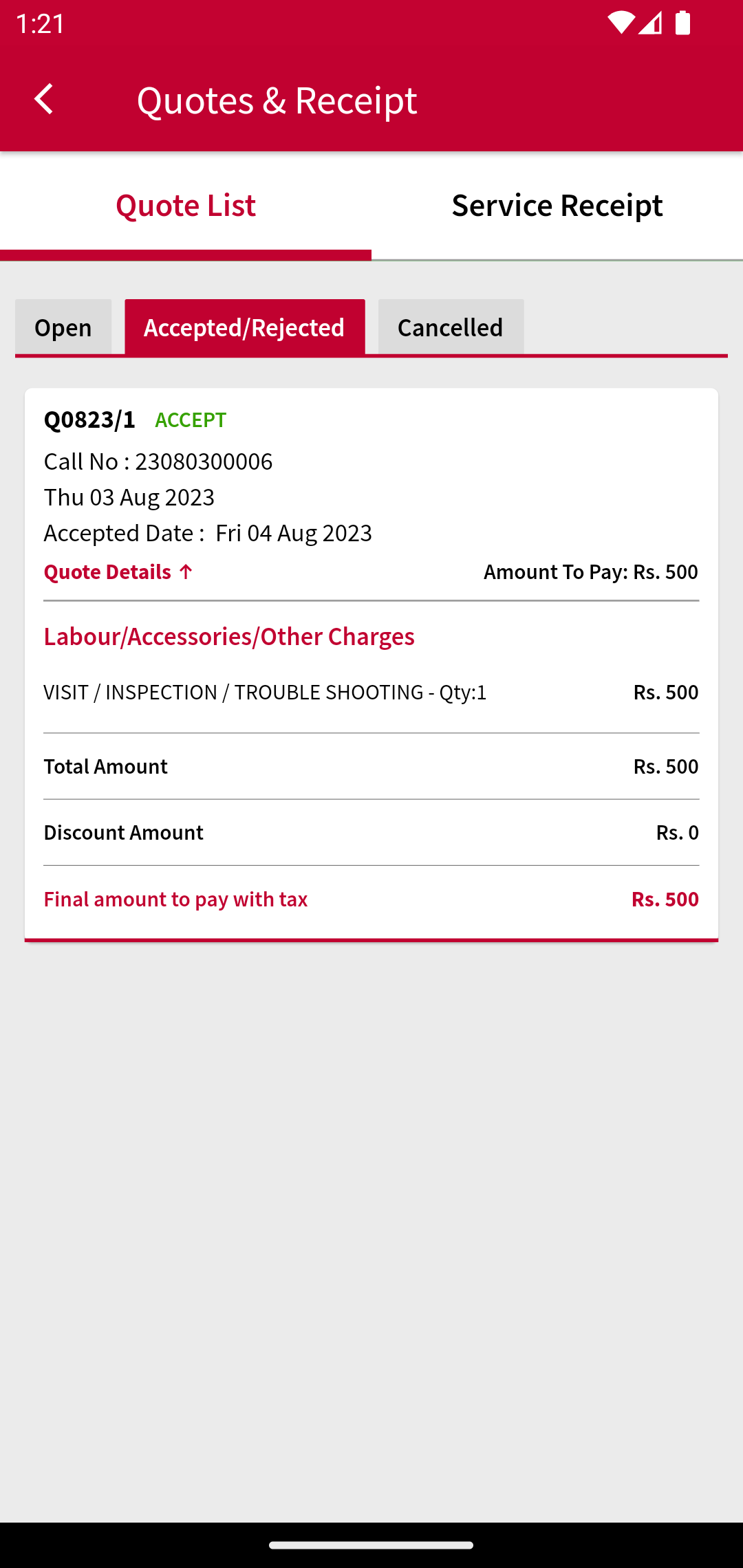Show Open quotes filter
Image resolution: width=743 pixels, height=1568 pixels.
63,327
